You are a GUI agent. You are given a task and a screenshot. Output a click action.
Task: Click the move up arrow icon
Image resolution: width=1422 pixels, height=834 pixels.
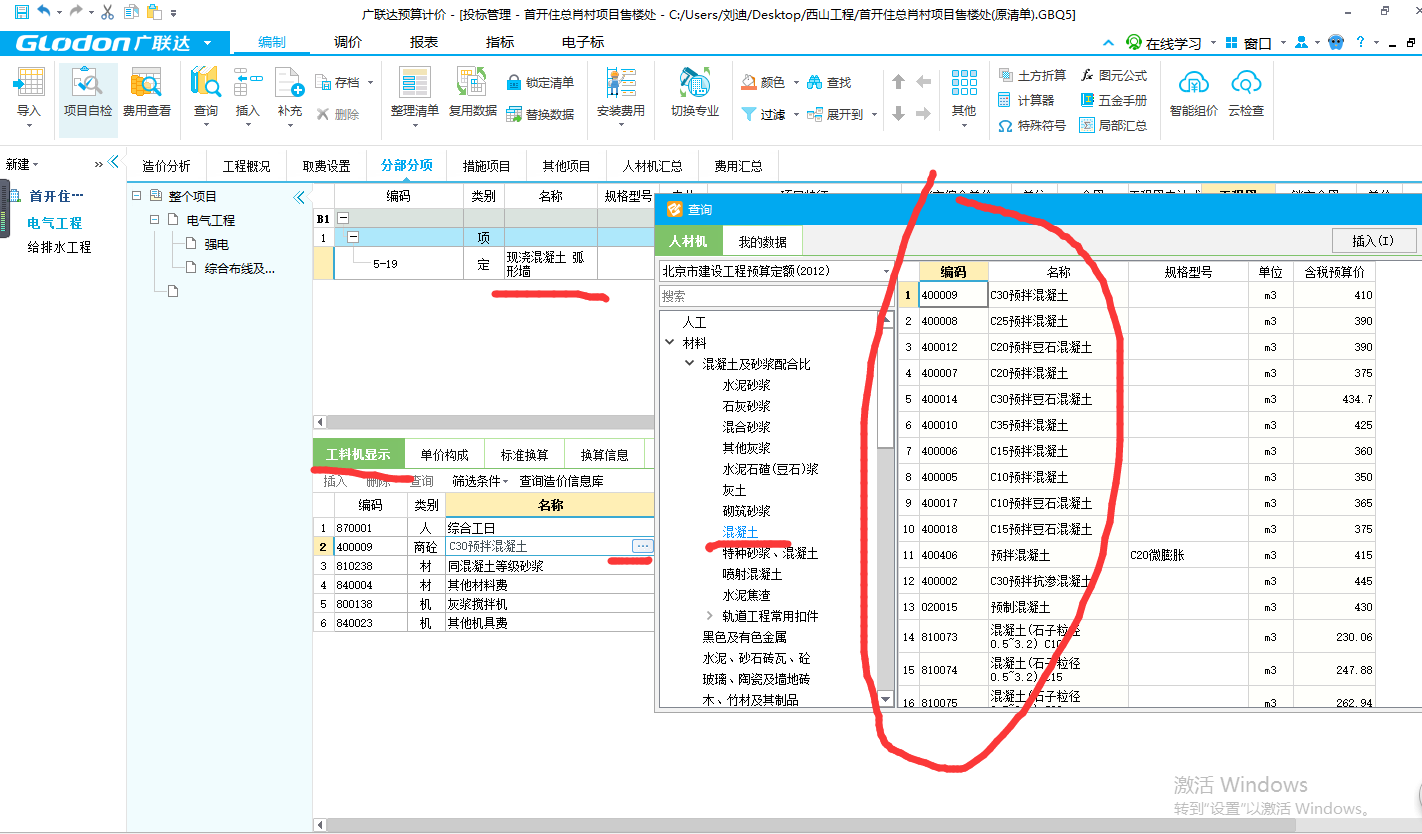point(898,82)
